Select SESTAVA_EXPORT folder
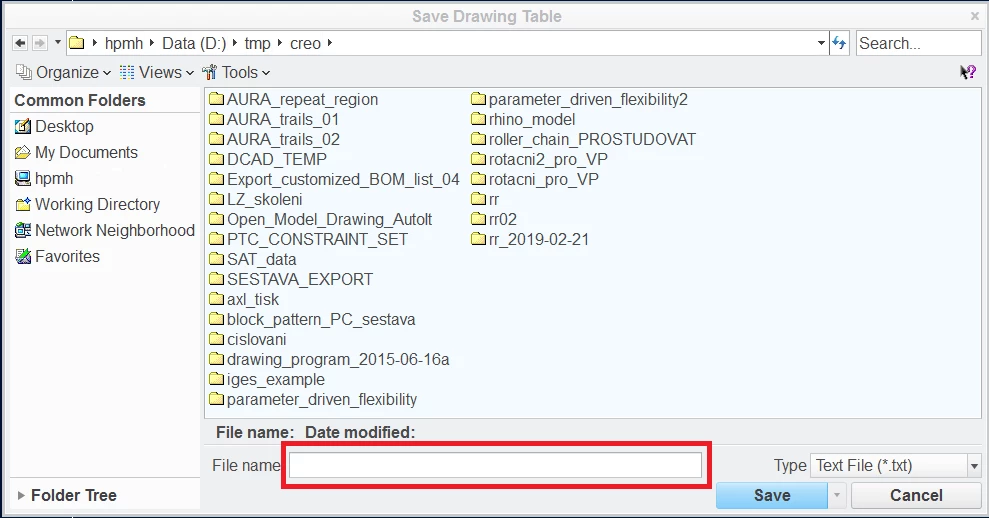989x518 pixels. pyautogui.click(x=291, y=279)
